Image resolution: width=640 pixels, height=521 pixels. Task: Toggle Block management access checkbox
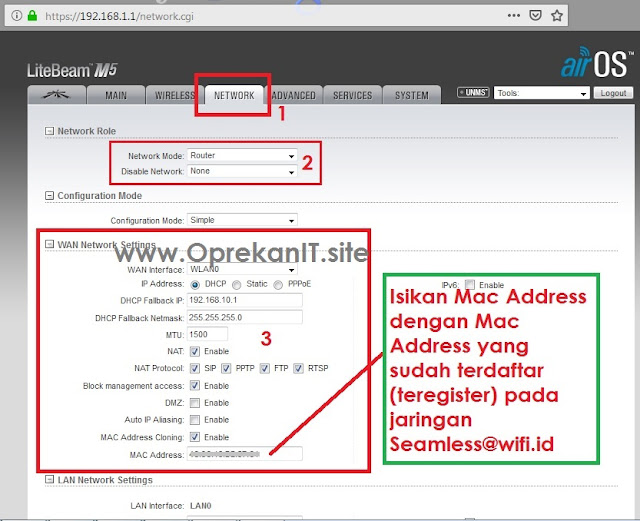[195, 385]
